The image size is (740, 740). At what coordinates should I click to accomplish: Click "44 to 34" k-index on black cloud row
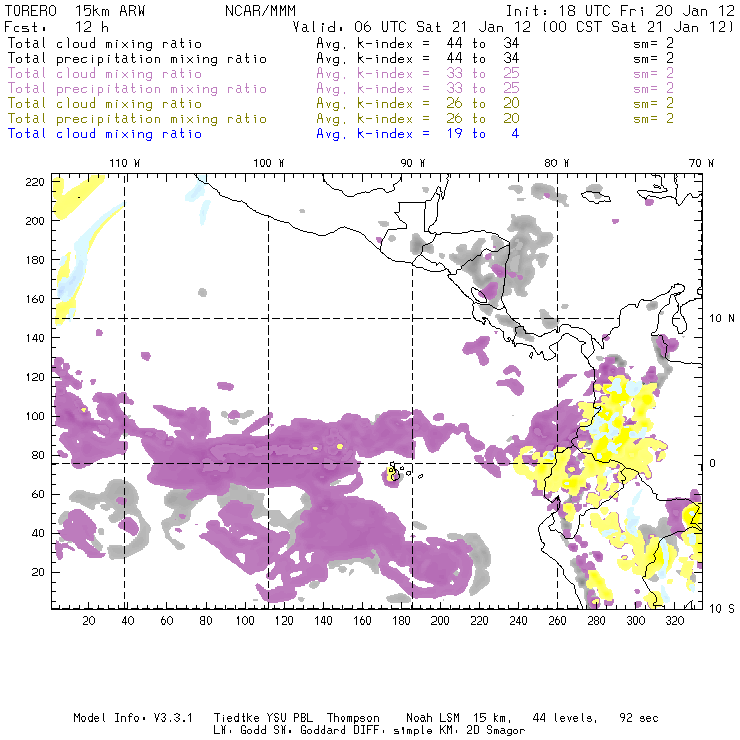point(483,44)
